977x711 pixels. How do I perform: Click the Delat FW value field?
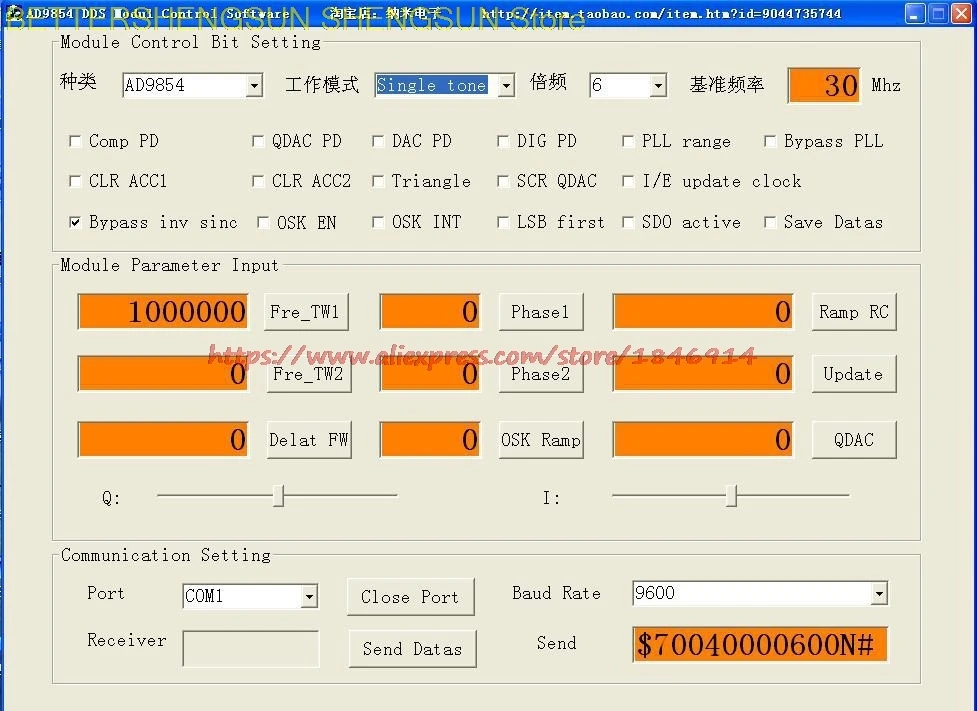click(163, 440)
